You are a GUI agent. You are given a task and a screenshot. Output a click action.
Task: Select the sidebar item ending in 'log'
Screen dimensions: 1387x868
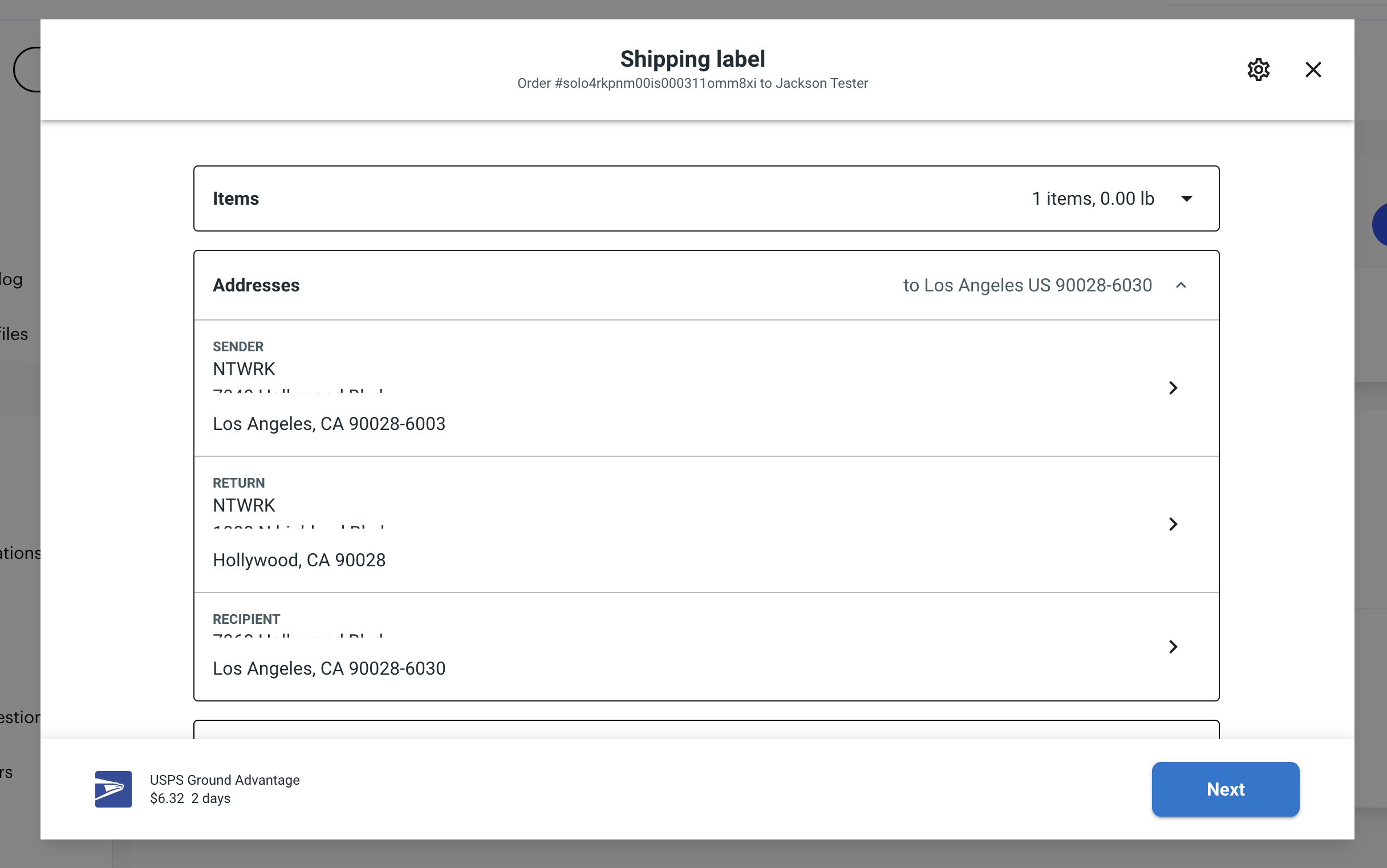(x=10, y=279)
